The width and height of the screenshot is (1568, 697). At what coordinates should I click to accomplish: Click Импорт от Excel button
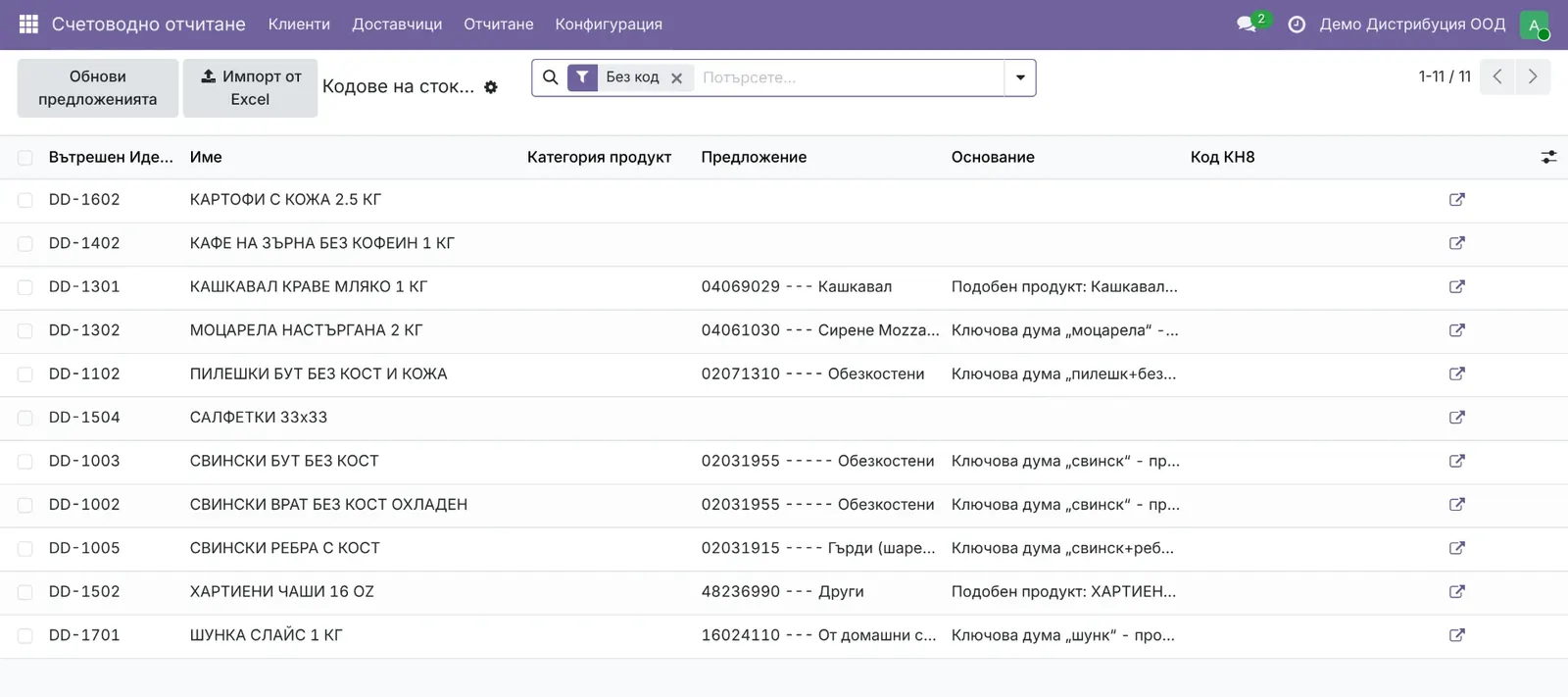(x=250, y=88)
